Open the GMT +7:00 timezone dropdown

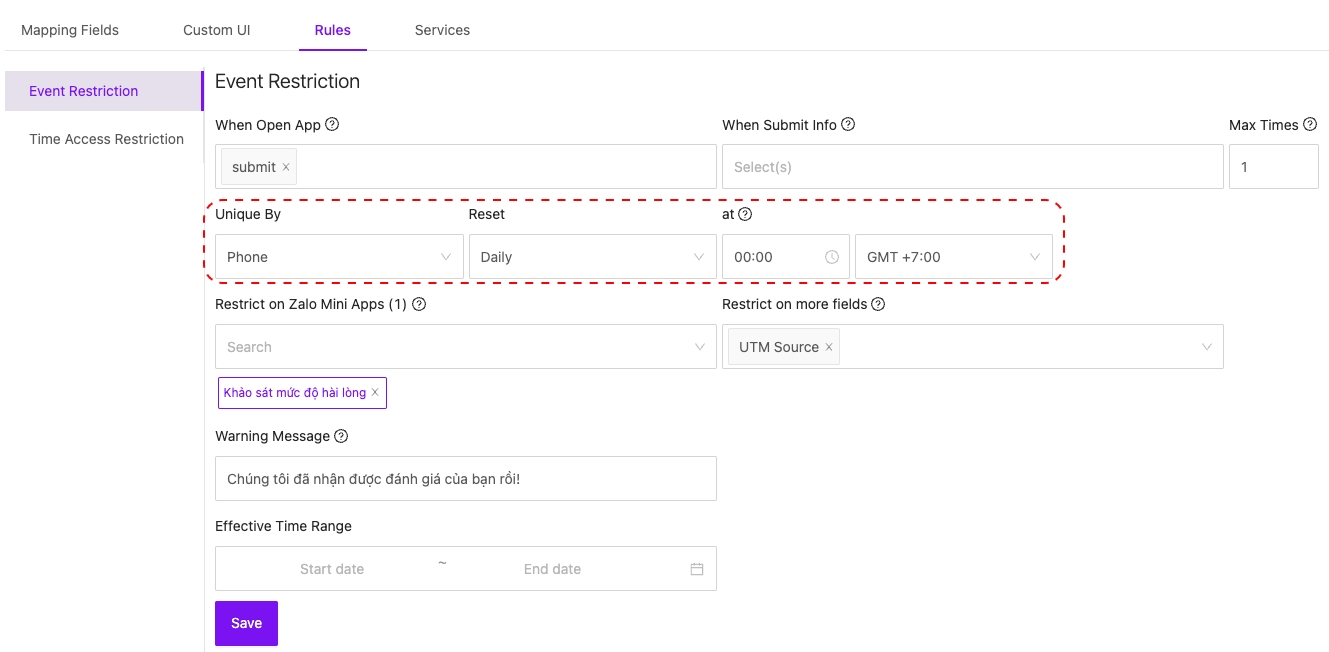953,257
